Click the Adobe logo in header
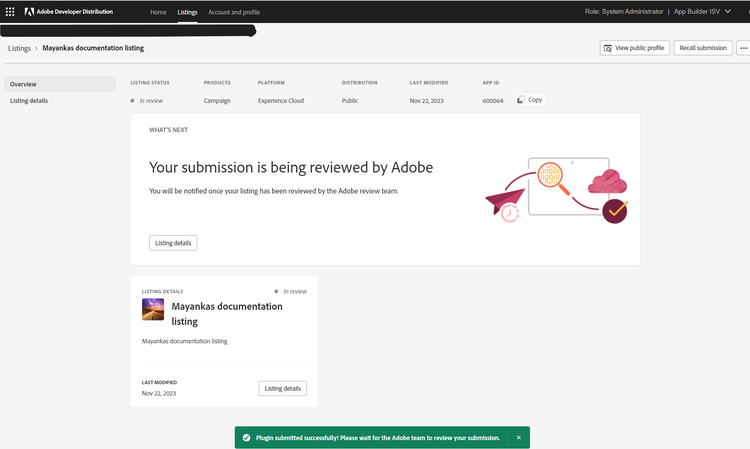Viewport: 750px width, 449px height. pos(29,11)
